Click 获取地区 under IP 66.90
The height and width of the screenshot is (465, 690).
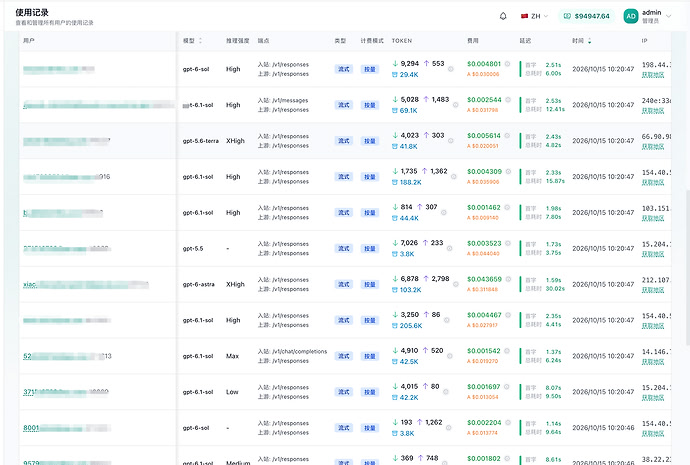[x=653, y=146]
